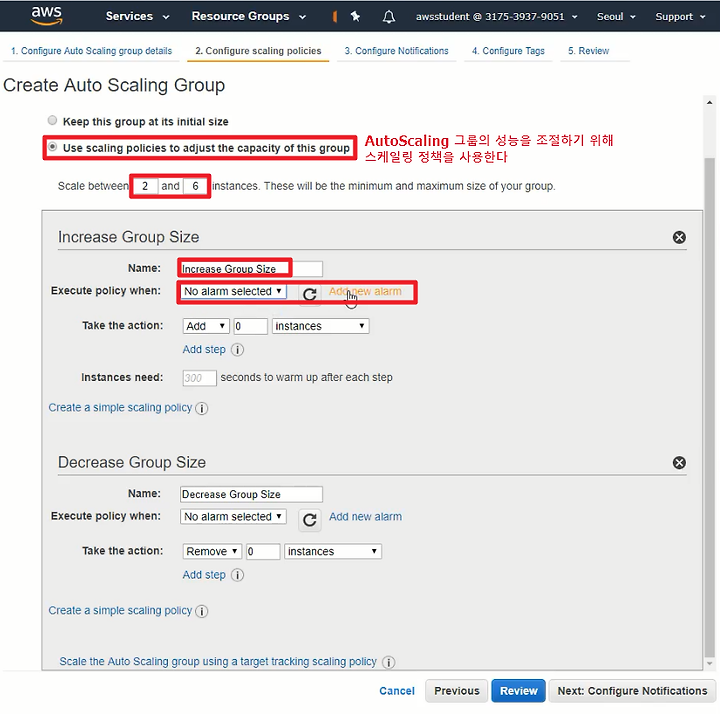720x714 pixels.
Task: Show info for simple scaling policy in Increase
Action: pos(202,408)
